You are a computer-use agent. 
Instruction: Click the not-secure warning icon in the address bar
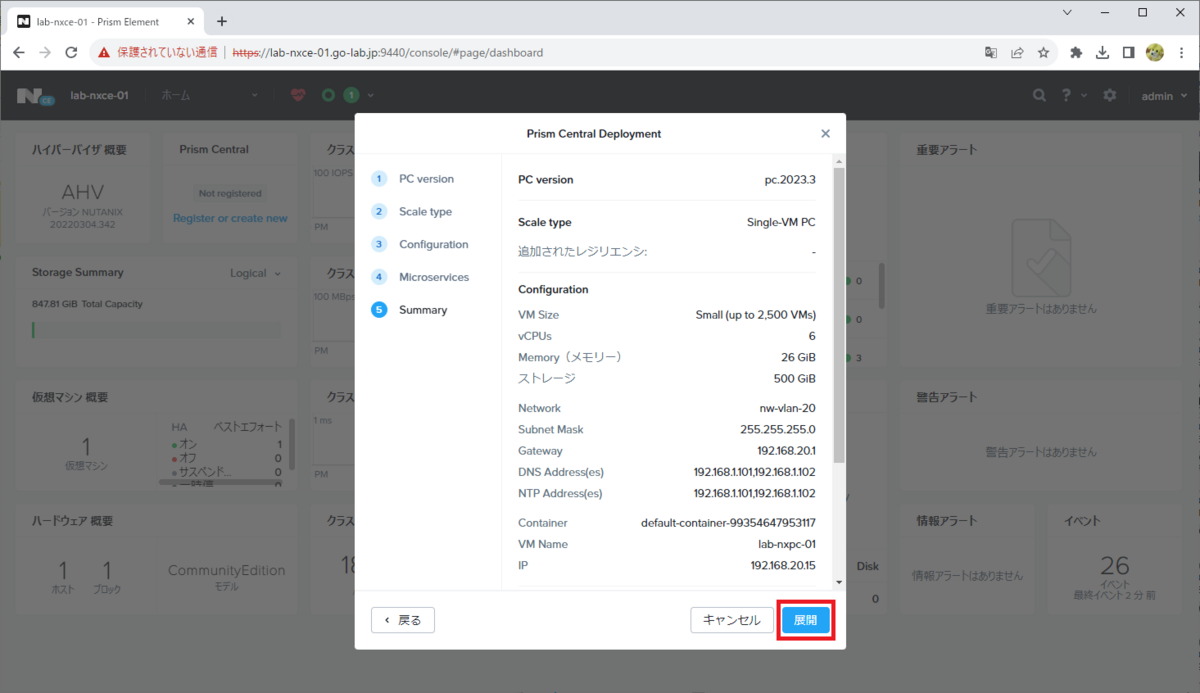pyautogui.click(x=104, y=52)
